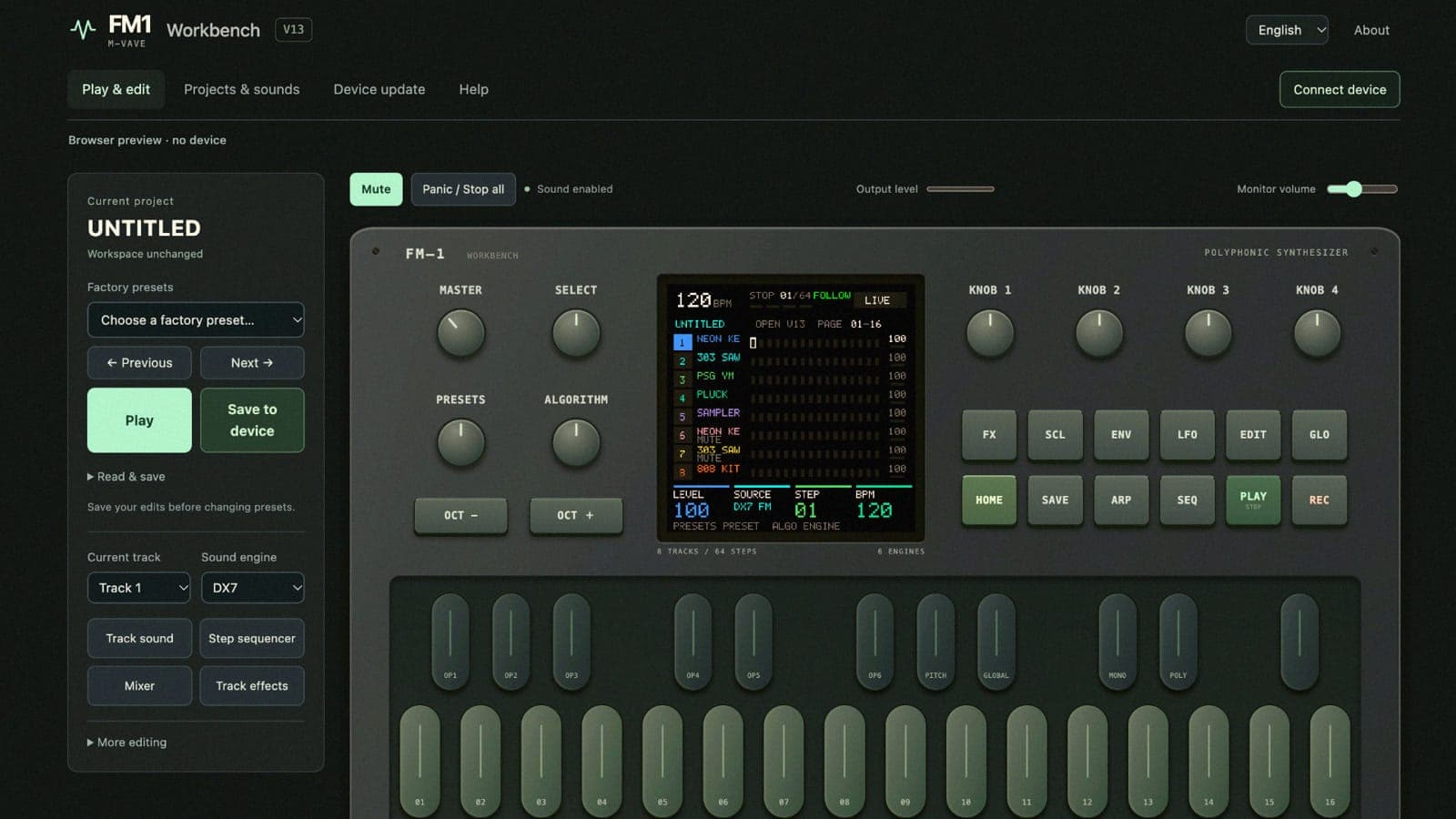The height and width of the screenshot is (819, 1456).
Task: Open the Current track dropdown
Action: pos(138,588)
